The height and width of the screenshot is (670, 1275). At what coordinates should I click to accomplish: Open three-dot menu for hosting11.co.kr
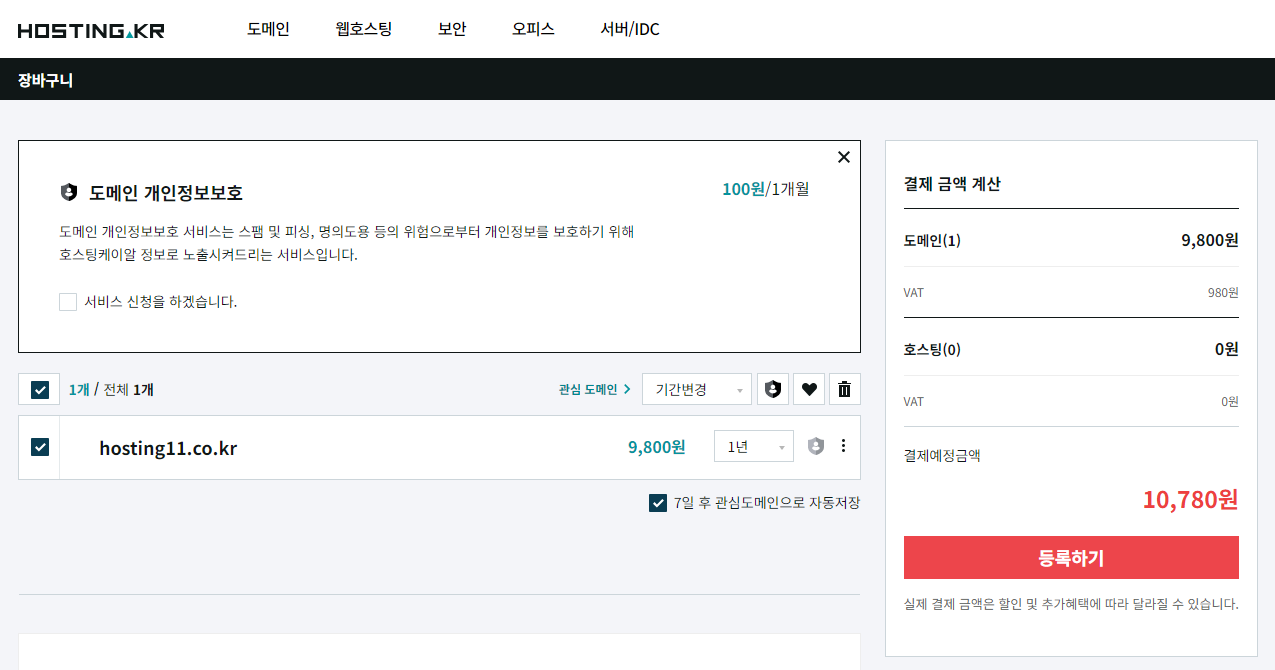(x=843, y=446)
